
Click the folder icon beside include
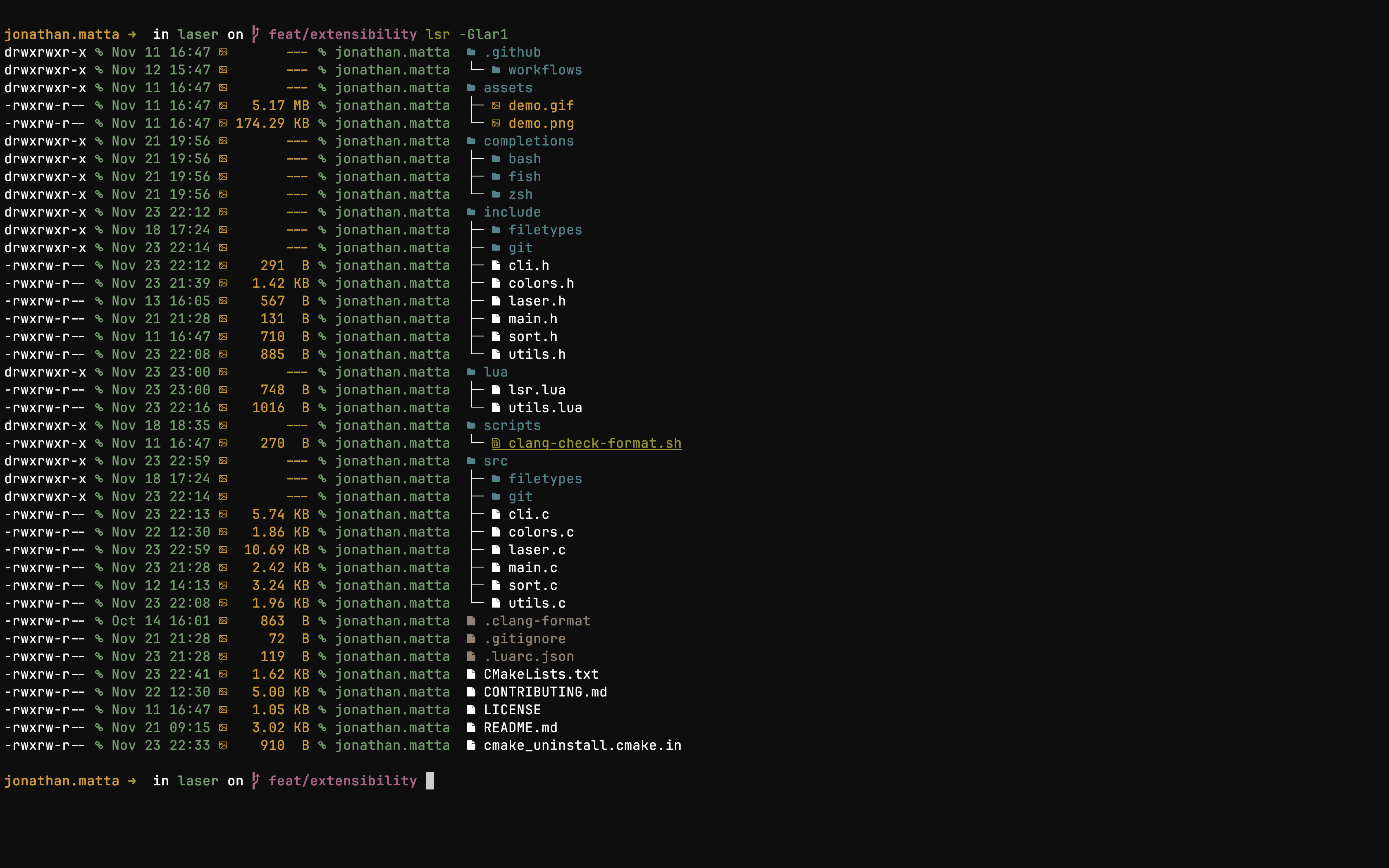[x=471, y=212]
